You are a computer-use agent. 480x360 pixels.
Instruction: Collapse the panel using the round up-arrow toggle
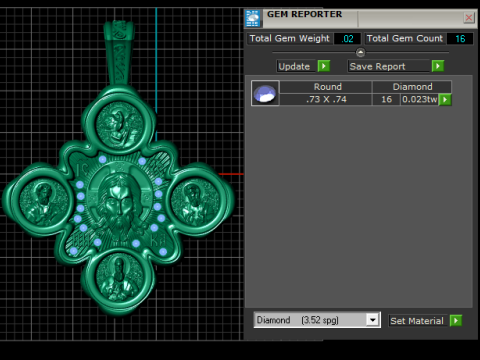(x=360, y=52)
